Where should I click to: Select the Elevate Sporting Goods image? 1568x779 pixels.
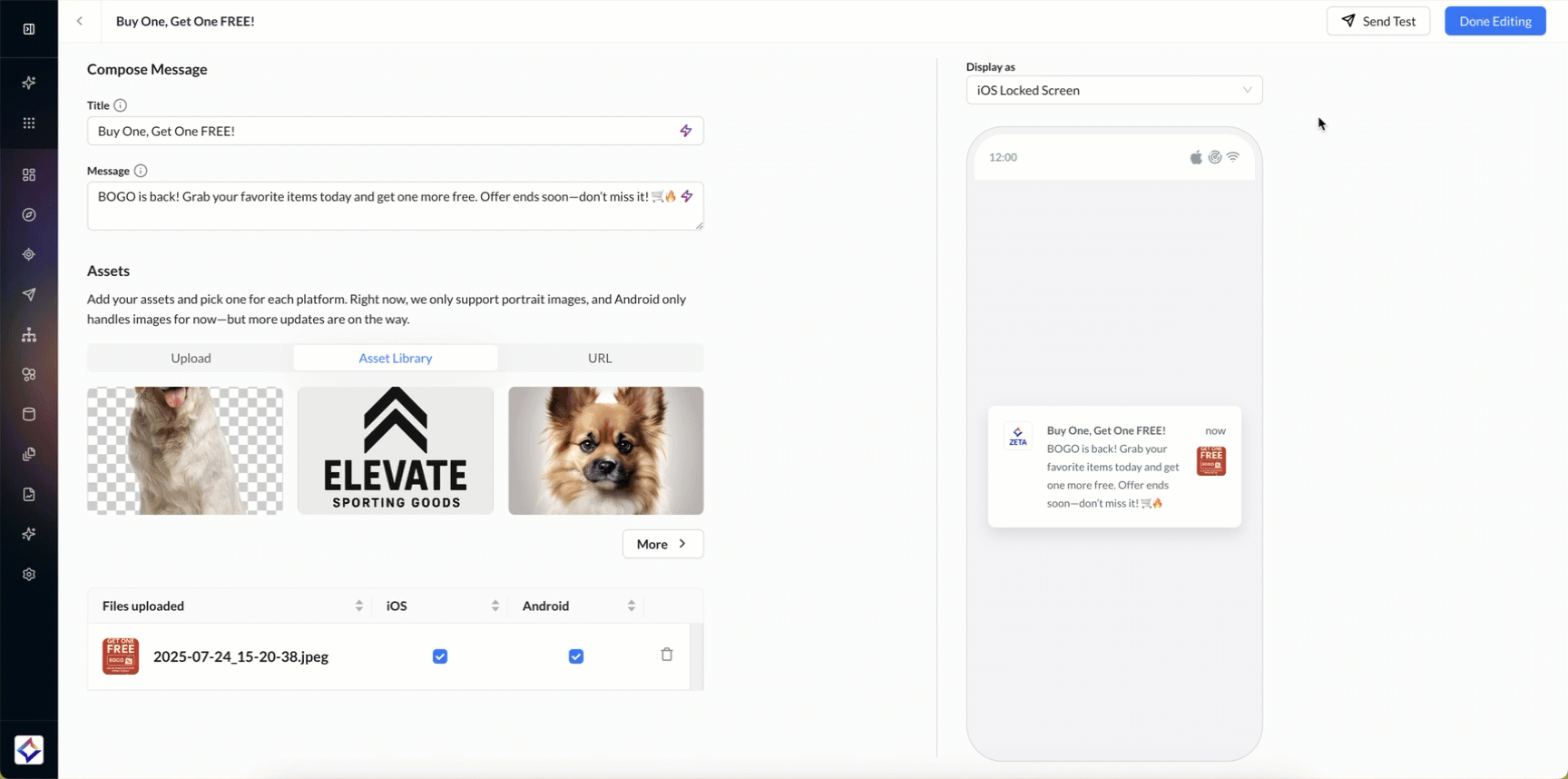[x=396, y=450]
